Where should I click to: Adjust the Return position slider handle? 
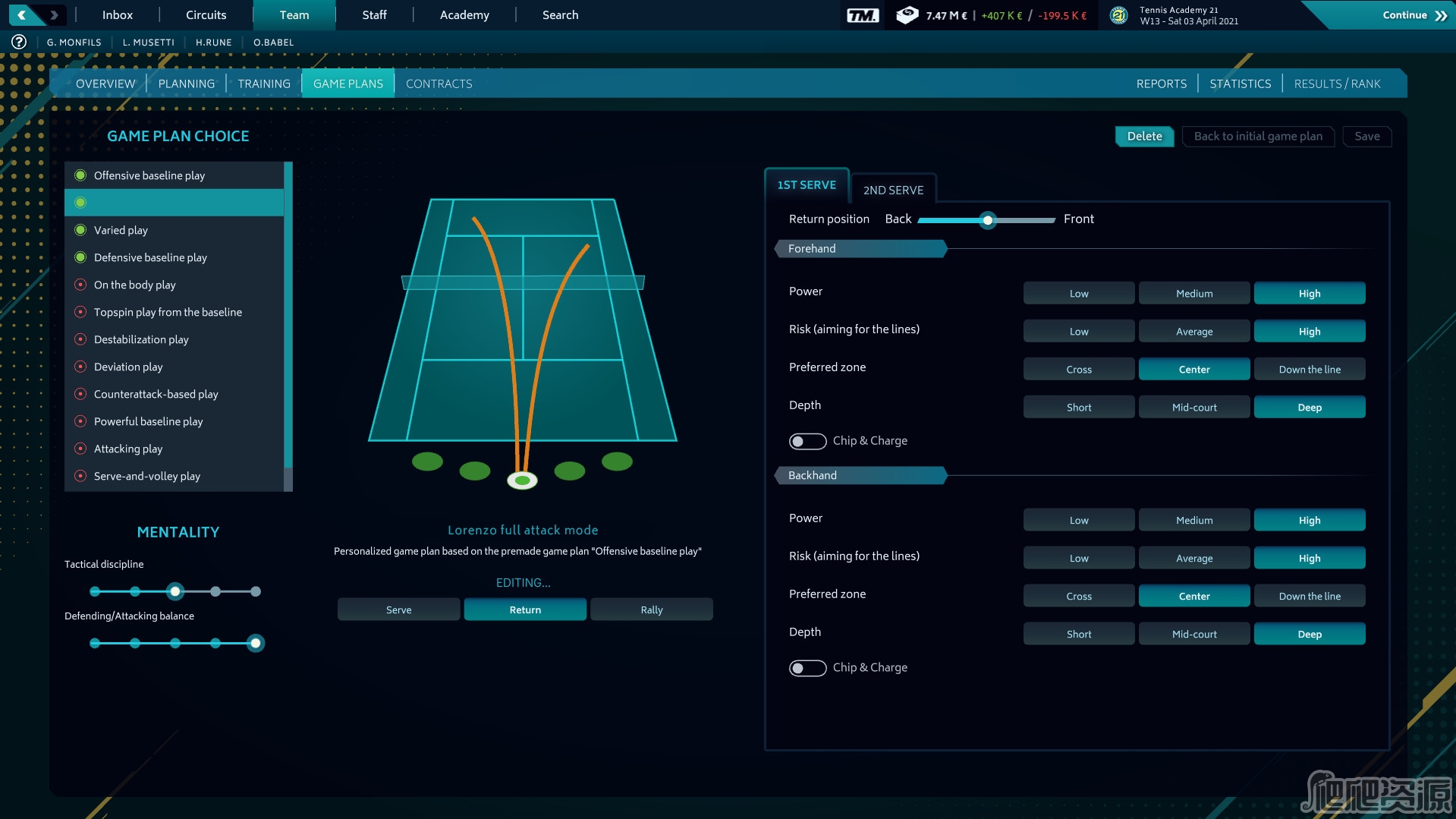[987, 220]
